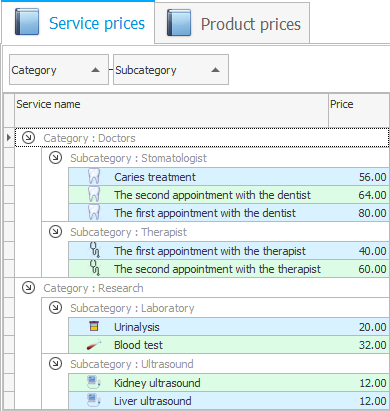Collapse the Stomatologist subcategory

55,157
